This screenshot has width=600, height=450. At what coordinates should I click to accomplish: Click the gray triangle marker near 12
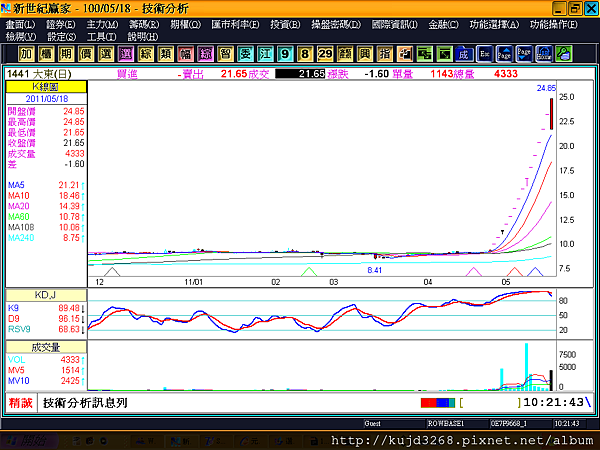click(x=112, y=272)
